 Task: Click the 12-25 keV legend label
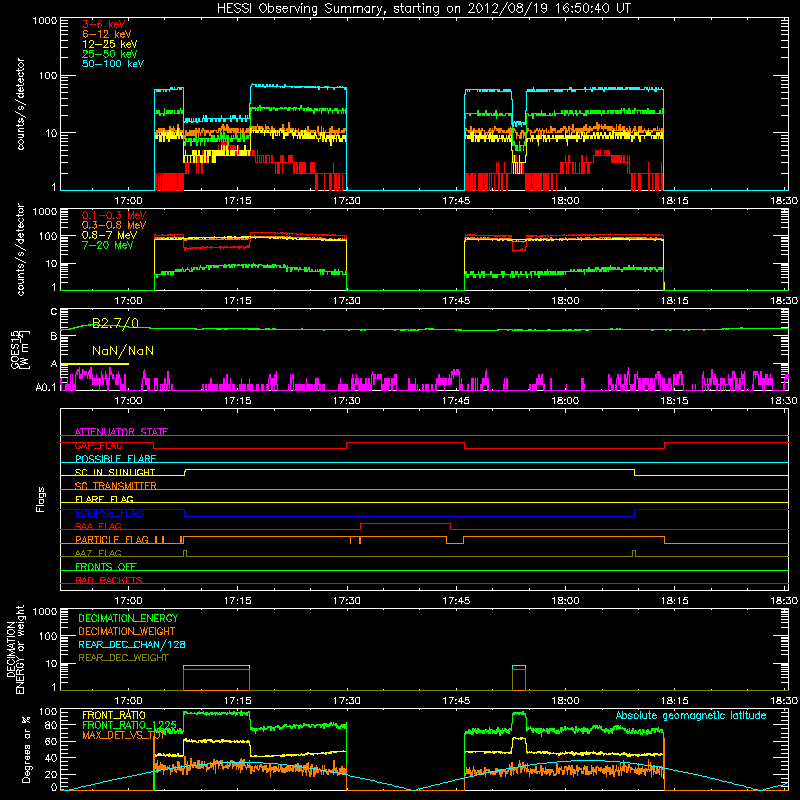(110, 44)
